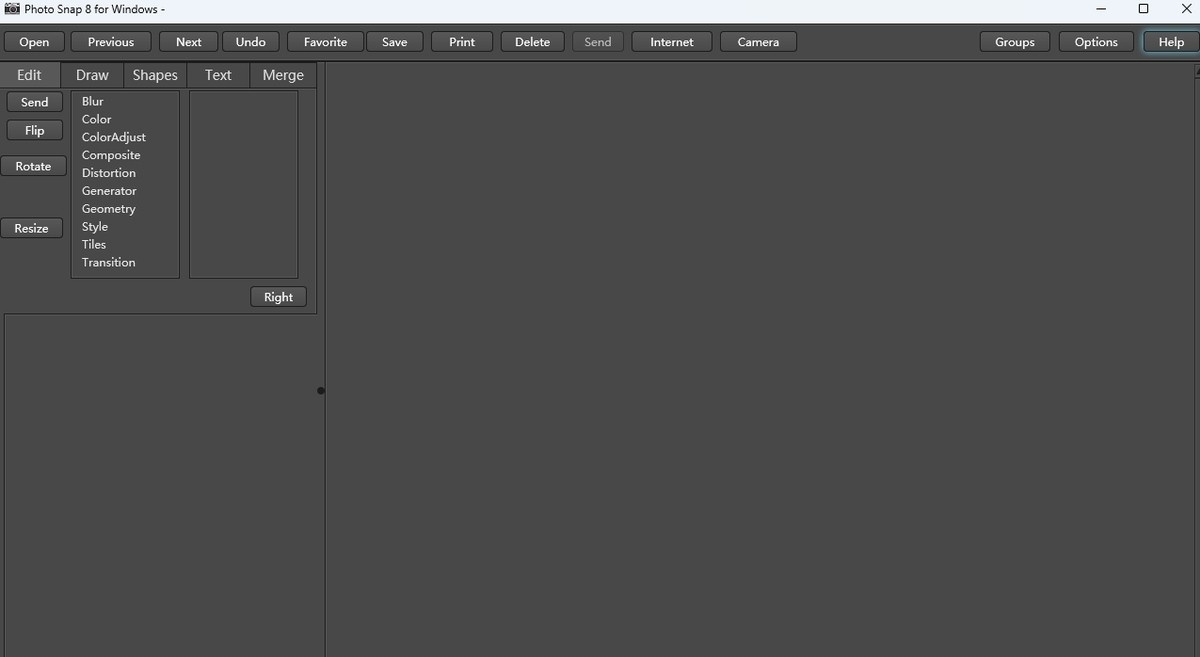Open the Merge tab
This screenshot has height=657, width=1200.
click(x=283, y=75)
